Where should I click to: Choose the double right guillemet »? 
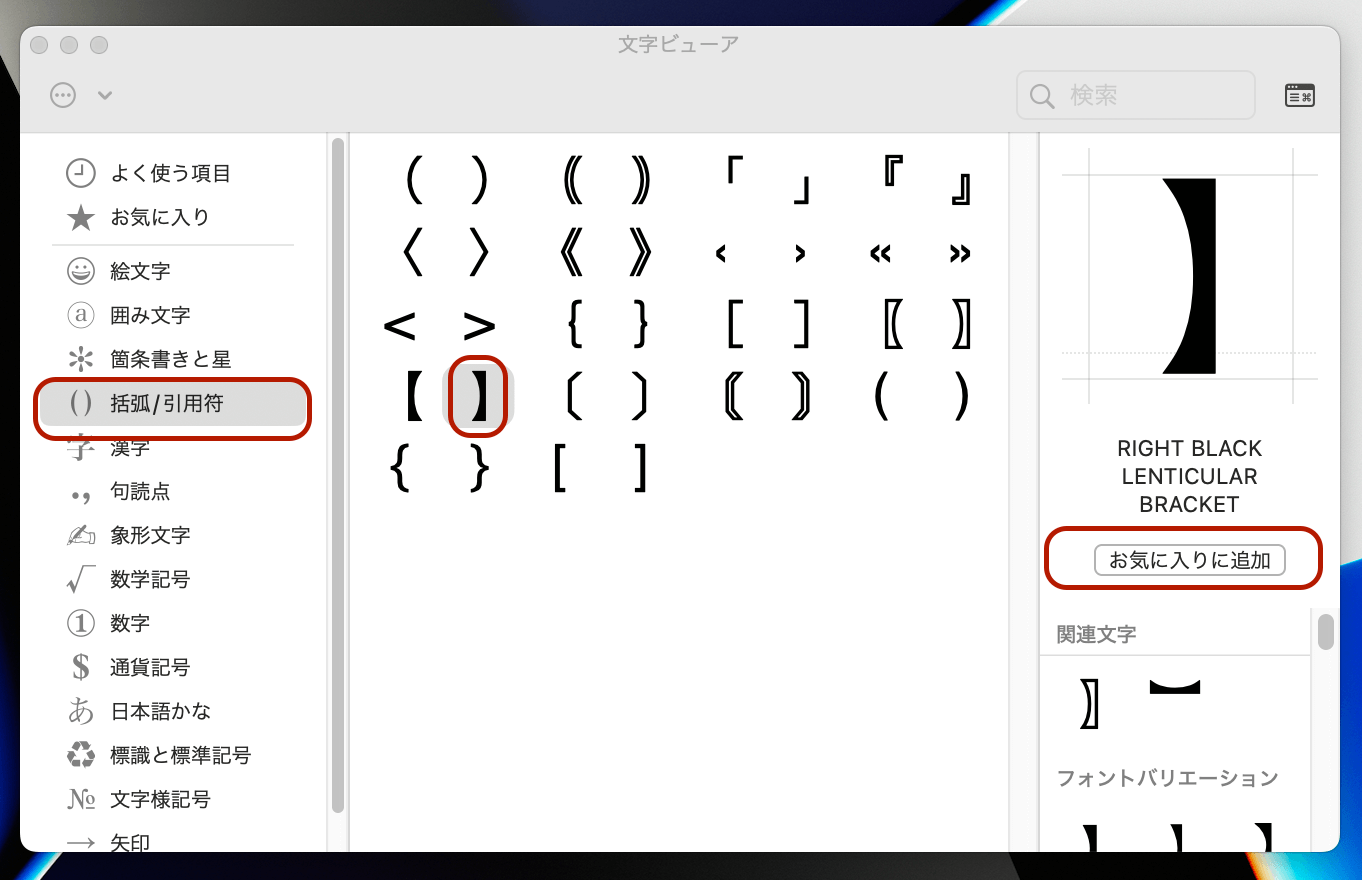click(960, 254)
